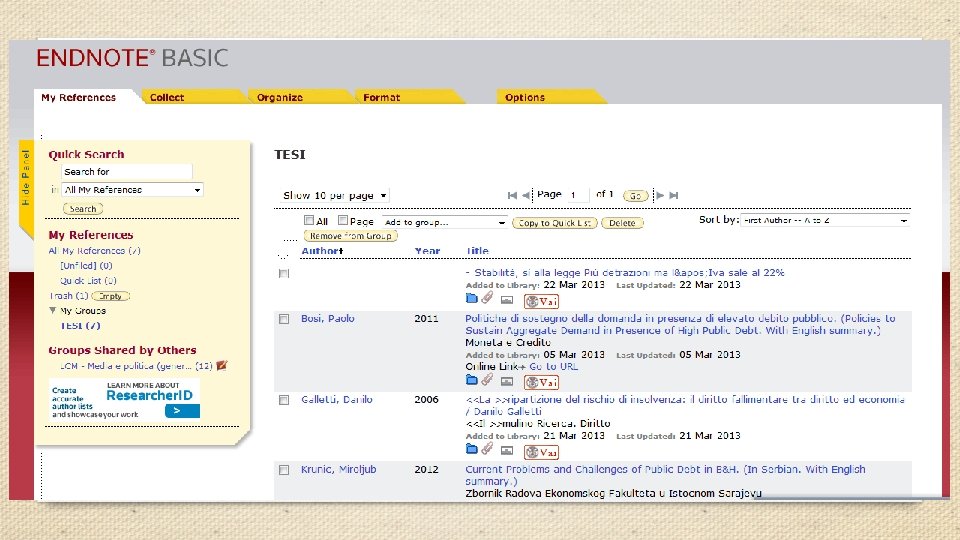Collapse the My Groups tree triangle
960x540 pixels.
point(53,310)
